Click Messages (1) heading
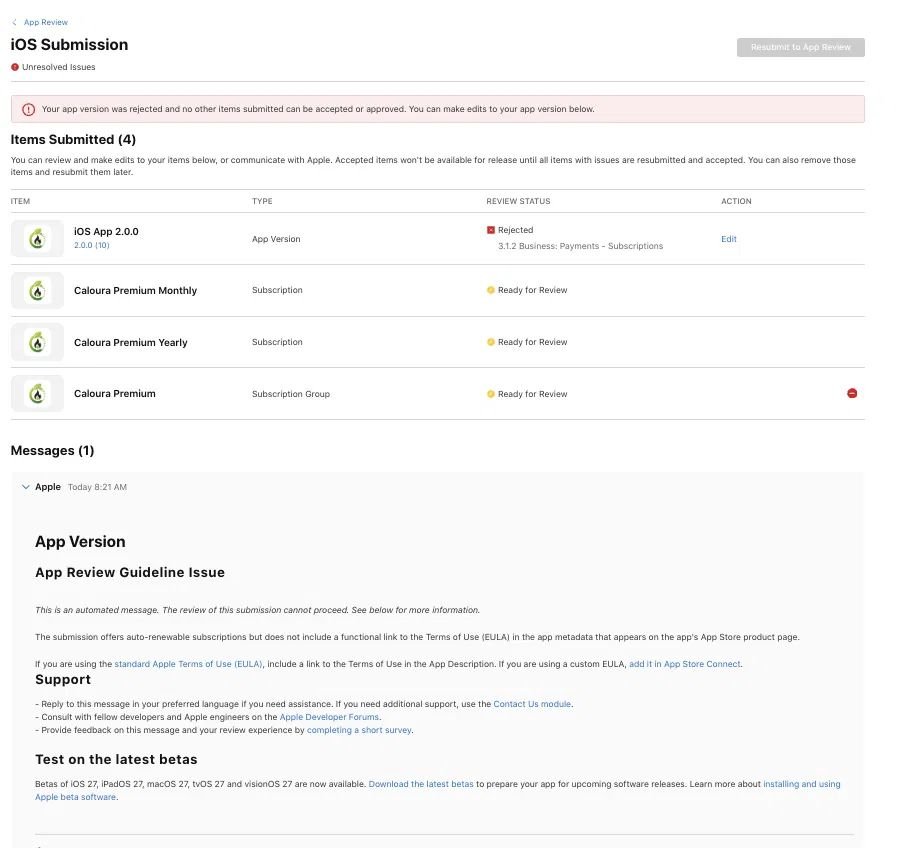 point(52,451)
